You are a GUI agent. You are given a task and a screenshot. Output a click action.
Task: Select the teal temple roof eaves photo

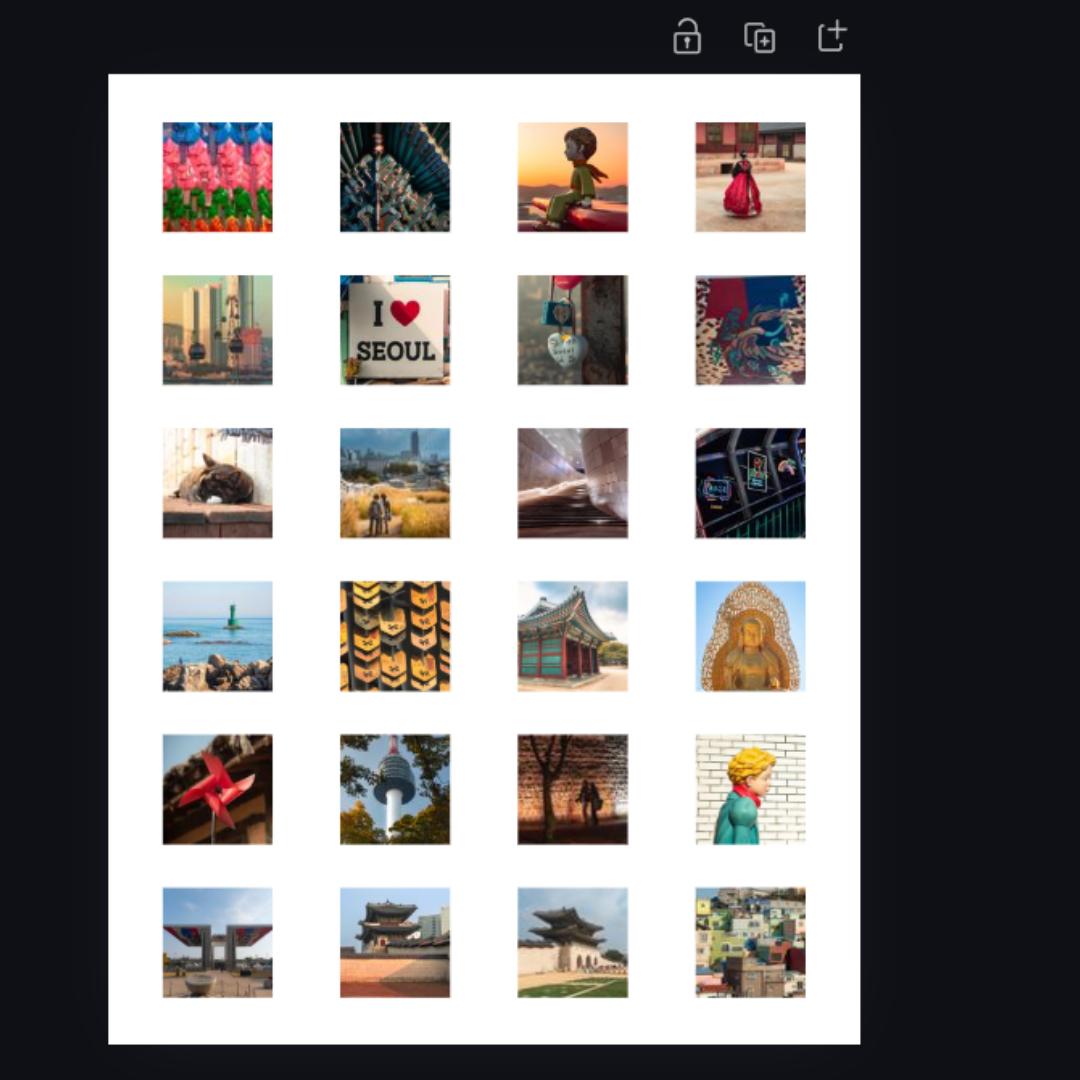click(x=395, y=177)
